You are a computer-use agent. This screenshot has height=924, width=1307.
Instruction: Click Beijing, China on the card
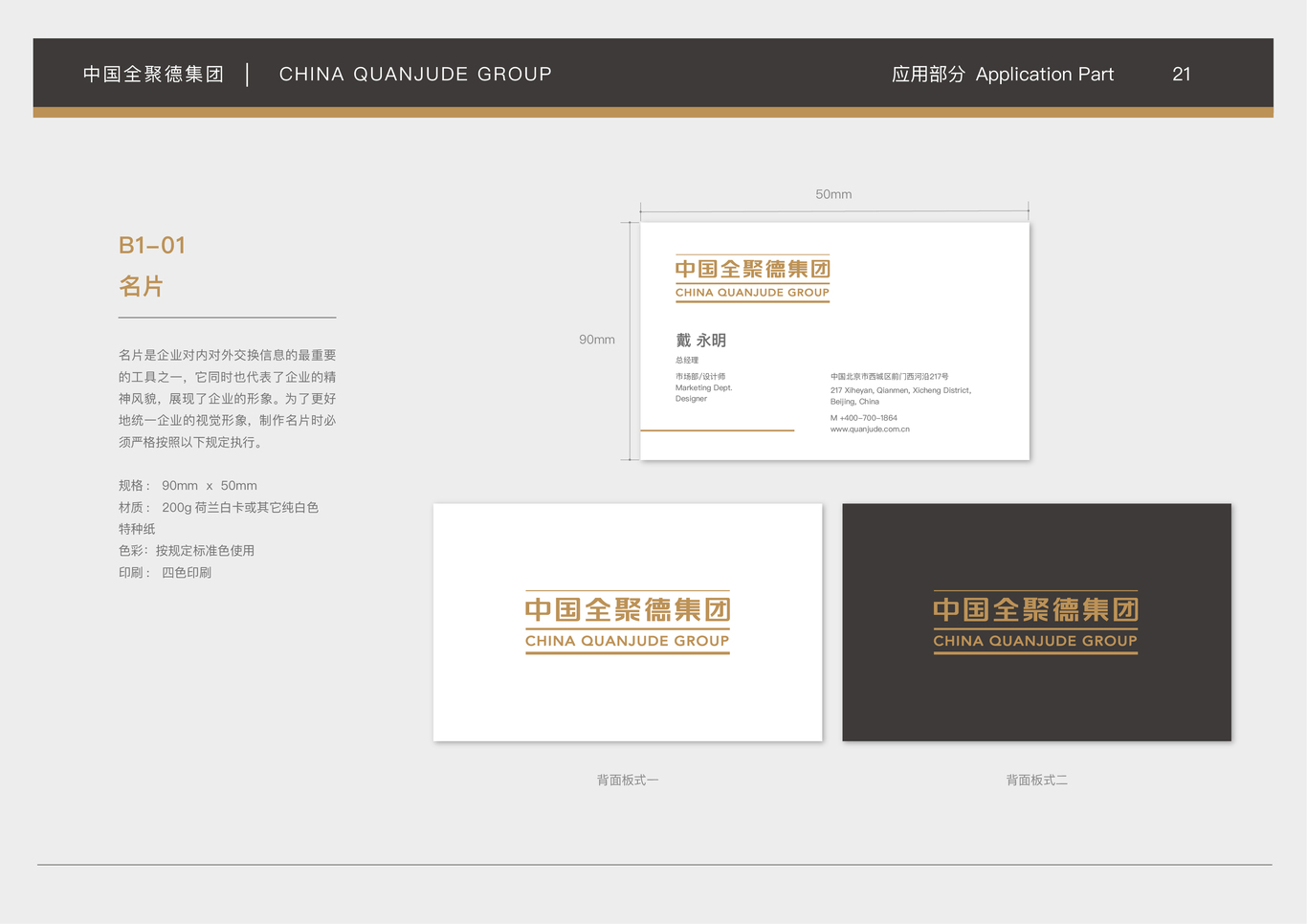tap(854, 402)
